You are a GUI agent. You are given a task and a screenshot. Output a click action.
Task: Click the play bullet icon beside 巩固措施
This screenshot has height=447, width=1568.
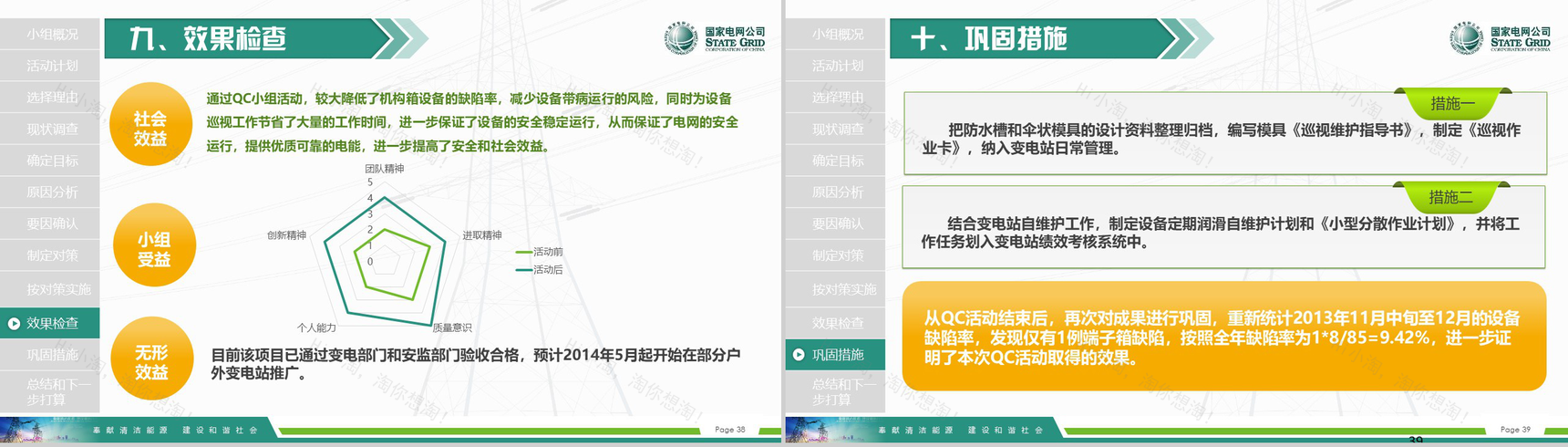tap(799, 355)
